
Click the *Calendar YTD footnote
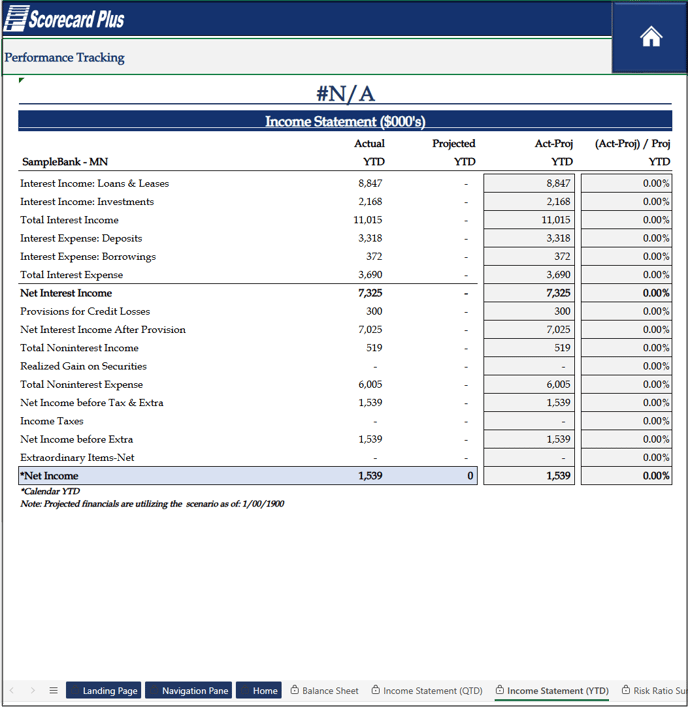click(x=50, y=491)
